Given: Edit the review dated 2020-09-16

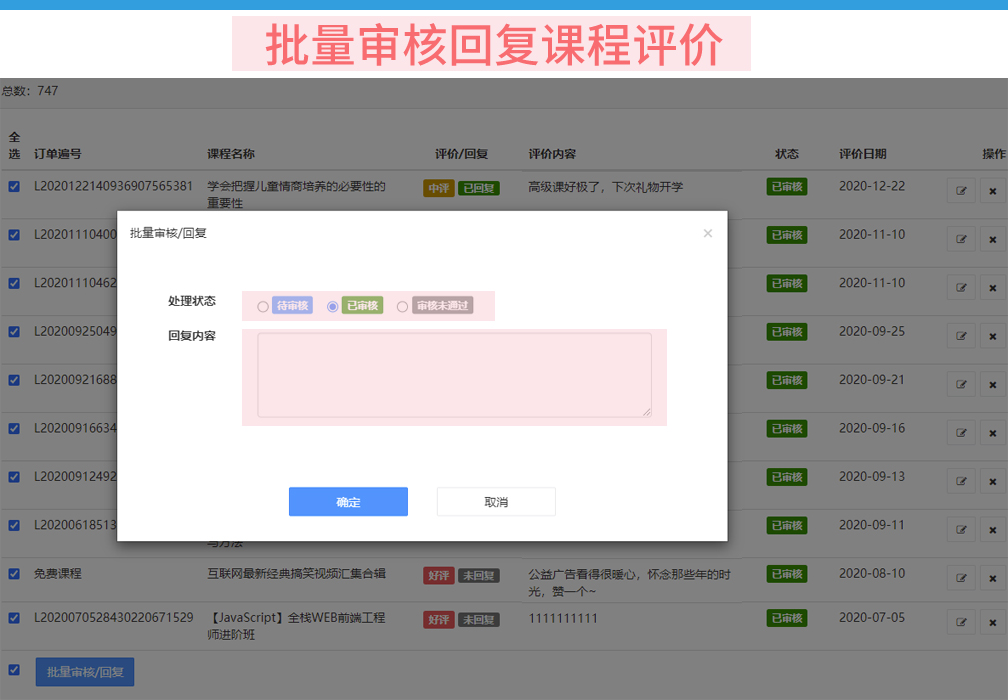Looking at the screenshot, I should coord(961,433).
